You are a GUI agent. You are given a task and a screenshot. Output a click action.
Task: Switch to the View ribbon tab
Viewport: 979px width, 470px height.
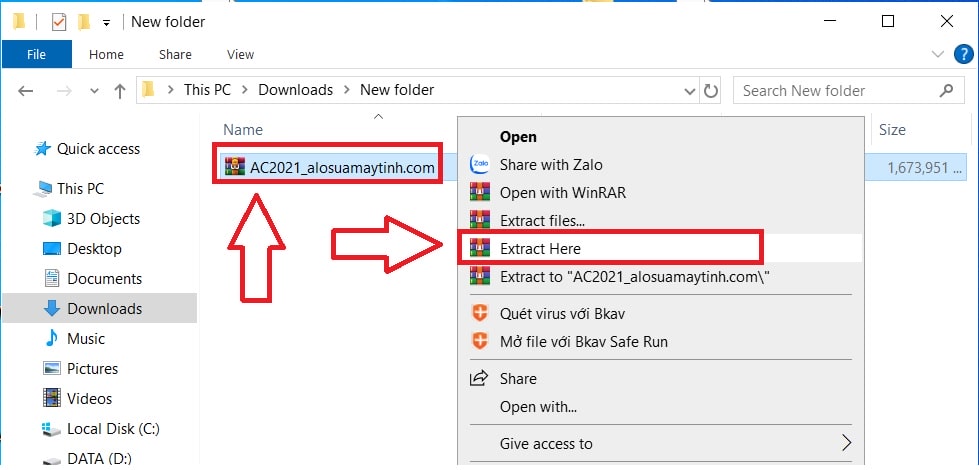(240, 54)
